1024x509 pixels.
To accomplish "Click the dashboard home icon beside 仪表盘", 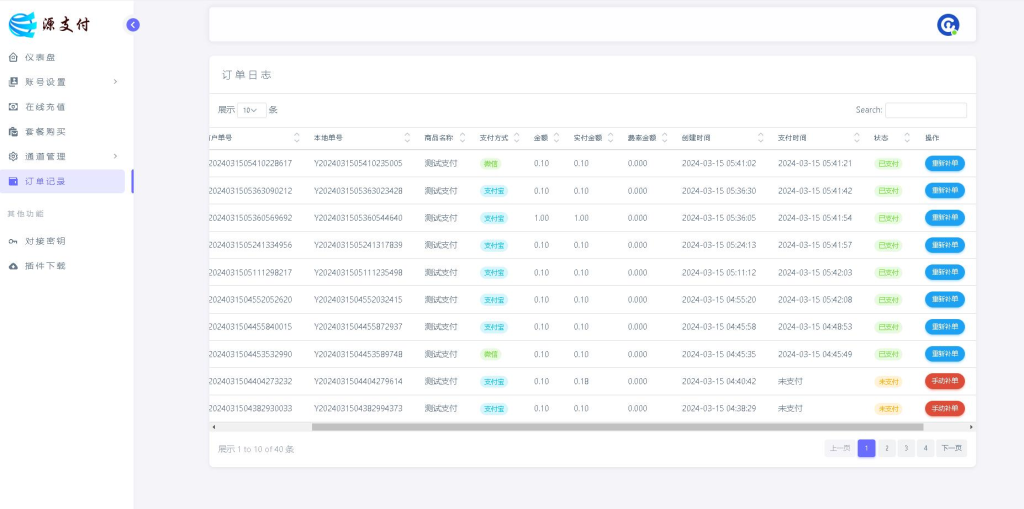I will point(13,57).
